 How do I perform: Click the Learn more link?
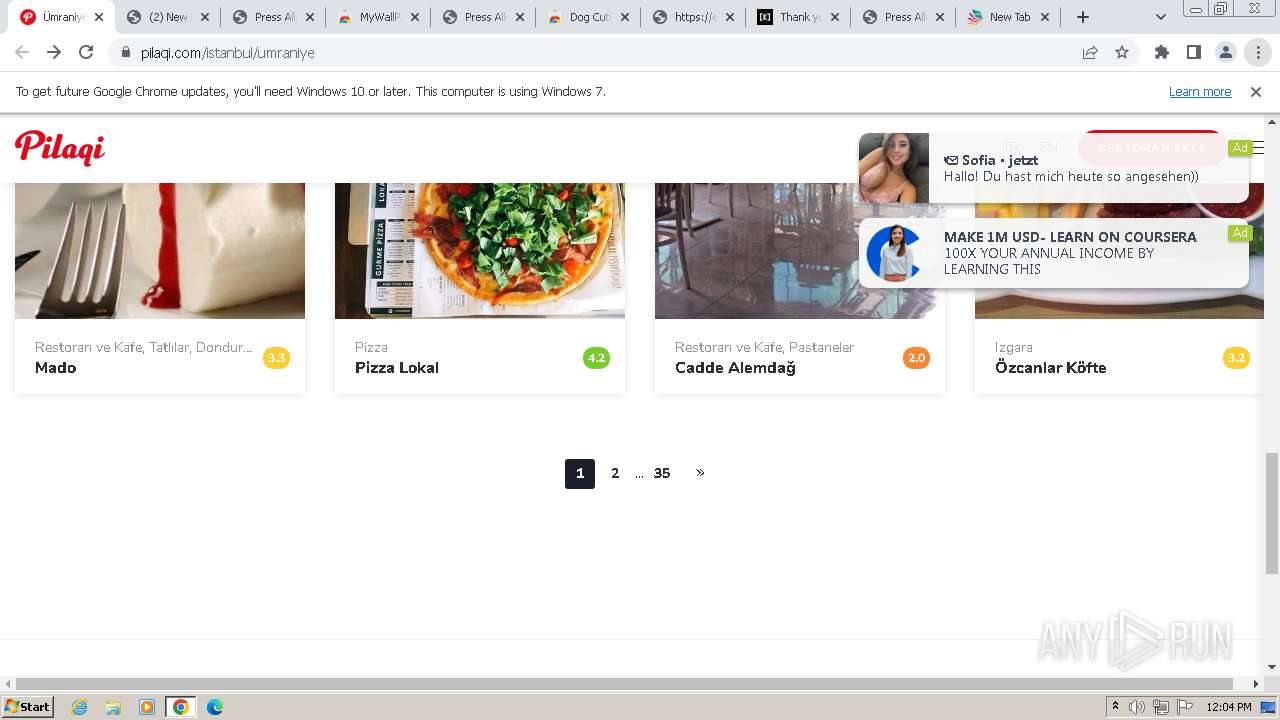point(1200,92)
